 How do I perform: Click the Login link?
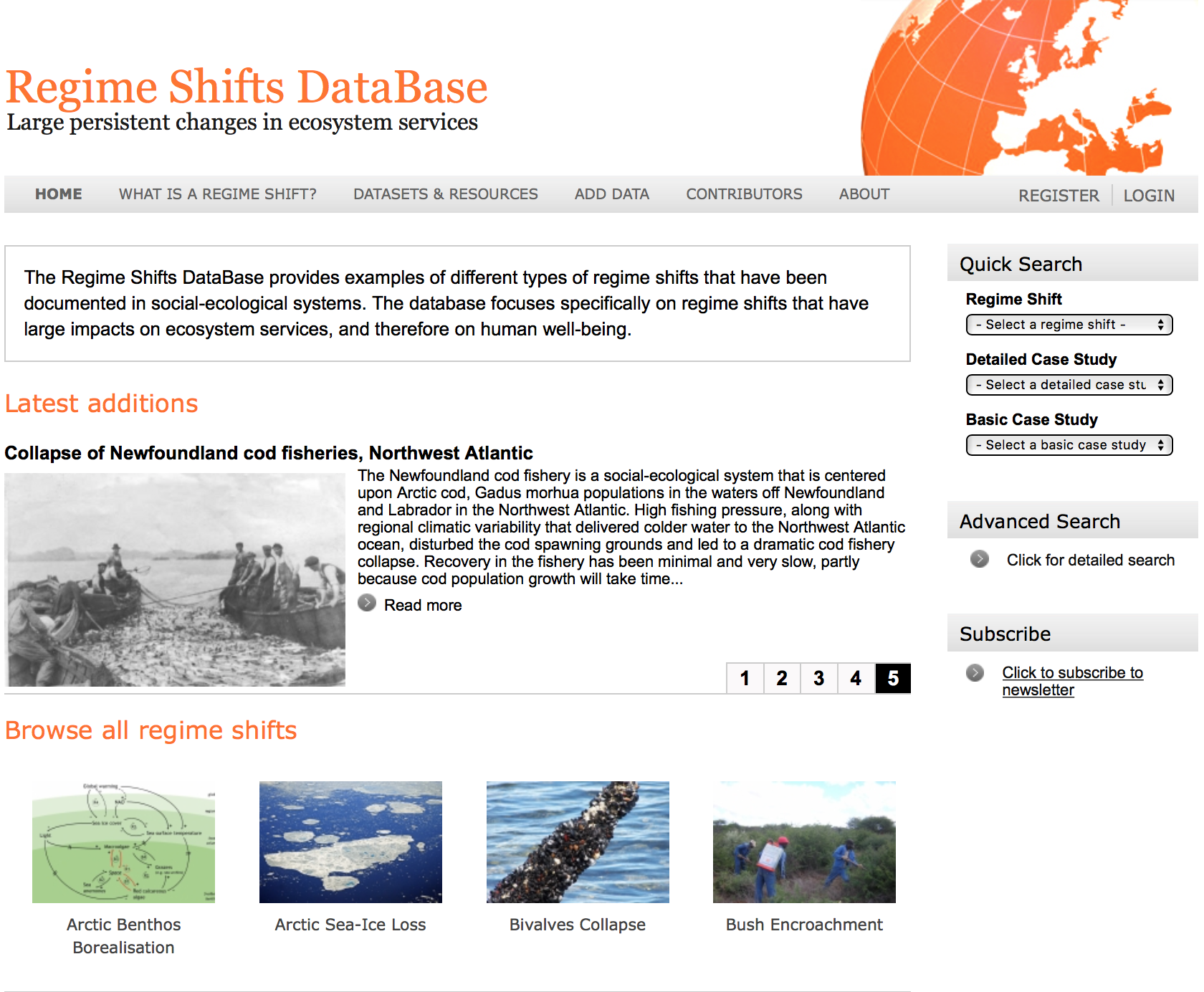coord(1148,196)
